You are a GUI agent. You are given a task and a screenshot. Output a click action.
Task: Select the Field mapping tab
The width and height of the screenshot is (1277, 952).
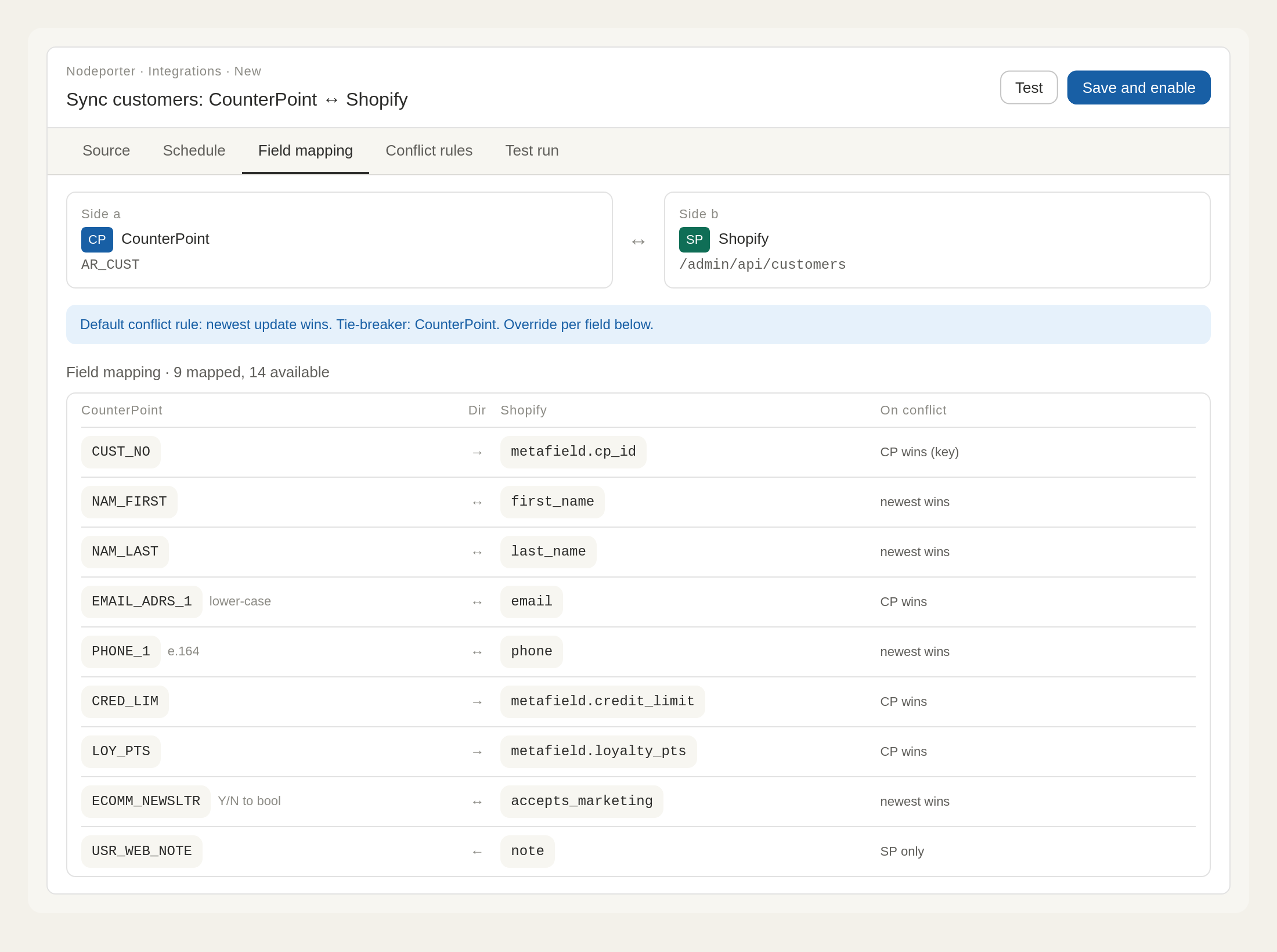pos(305,150)
